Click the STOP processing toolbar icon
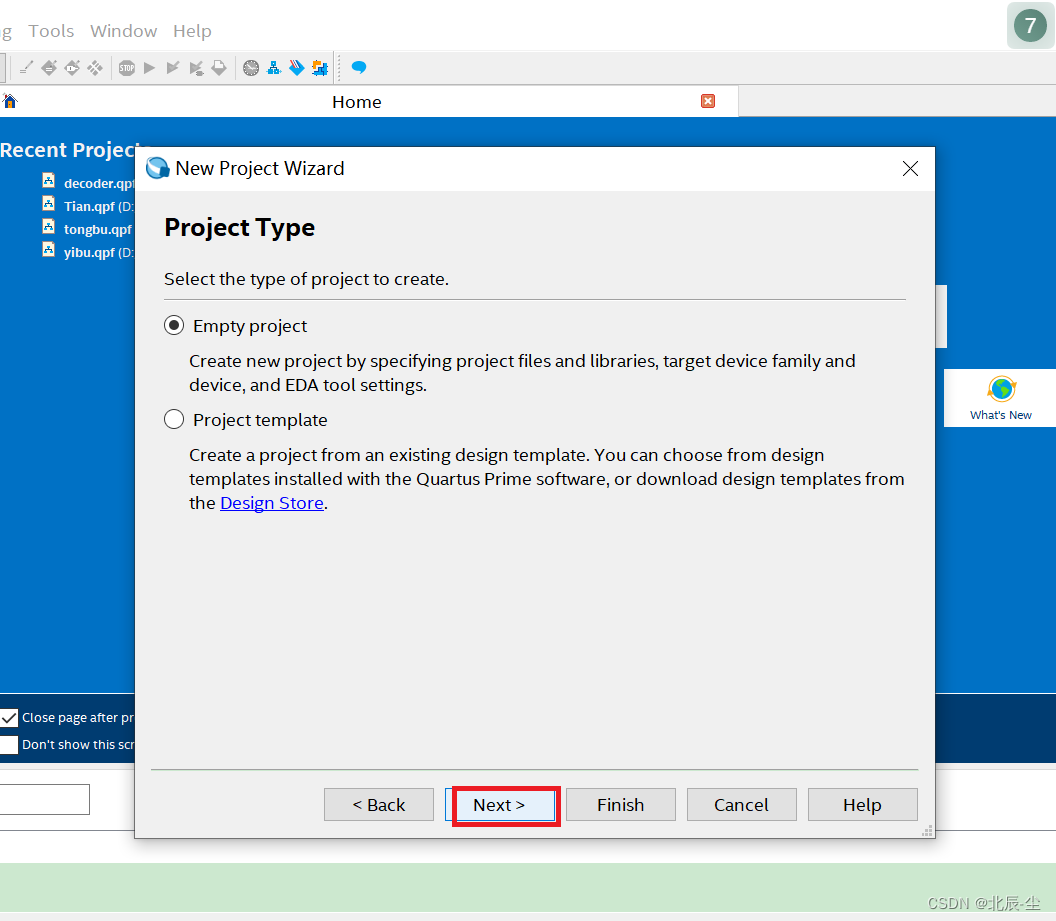 tap(127, 67)
